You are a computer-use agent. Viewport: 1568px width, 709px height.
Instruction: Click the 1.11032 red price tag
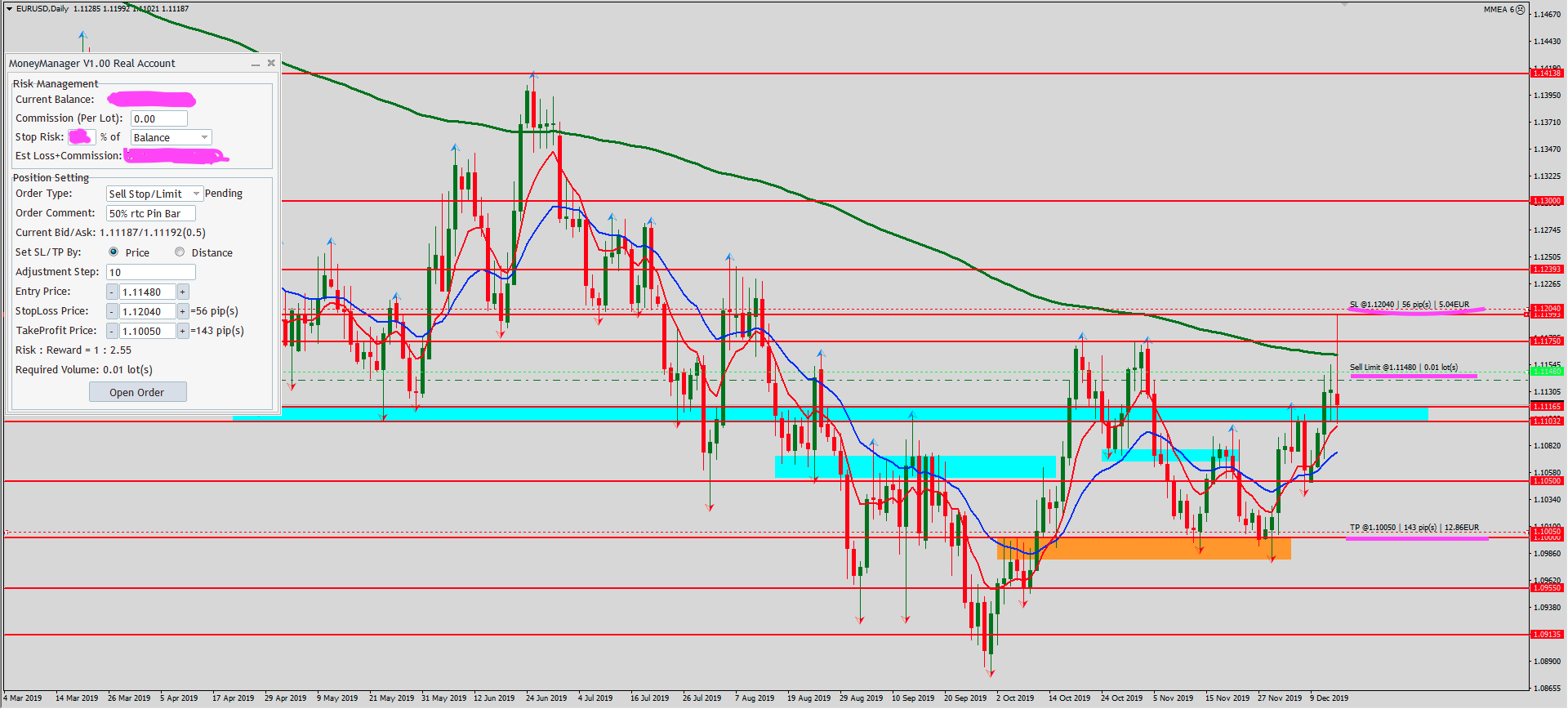[x=1546, y=421]
